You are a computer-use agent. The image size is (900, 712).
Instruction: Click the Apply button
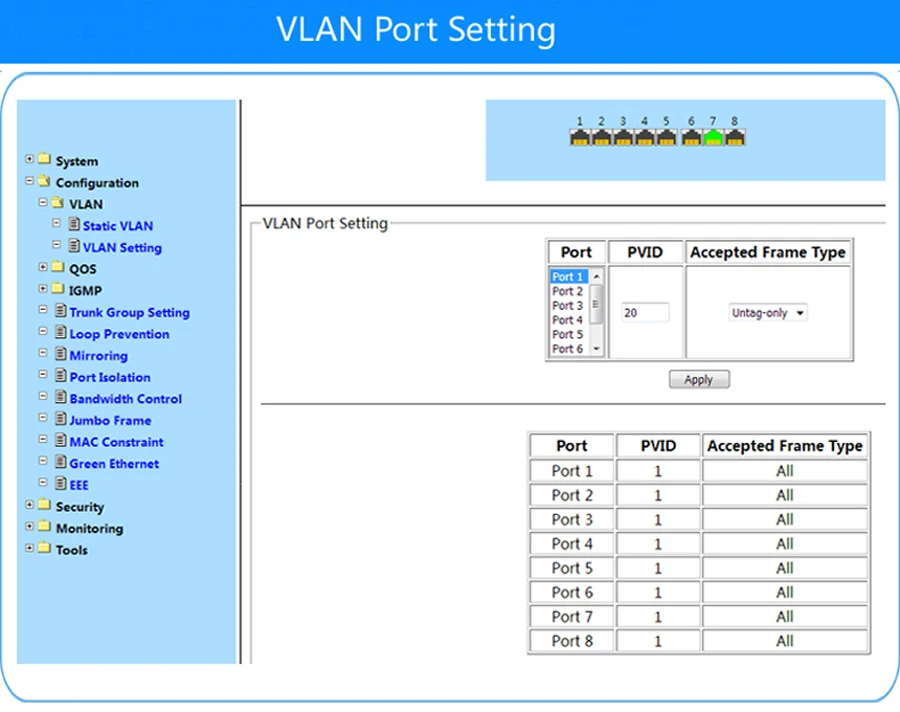click(x=699, y=380)
